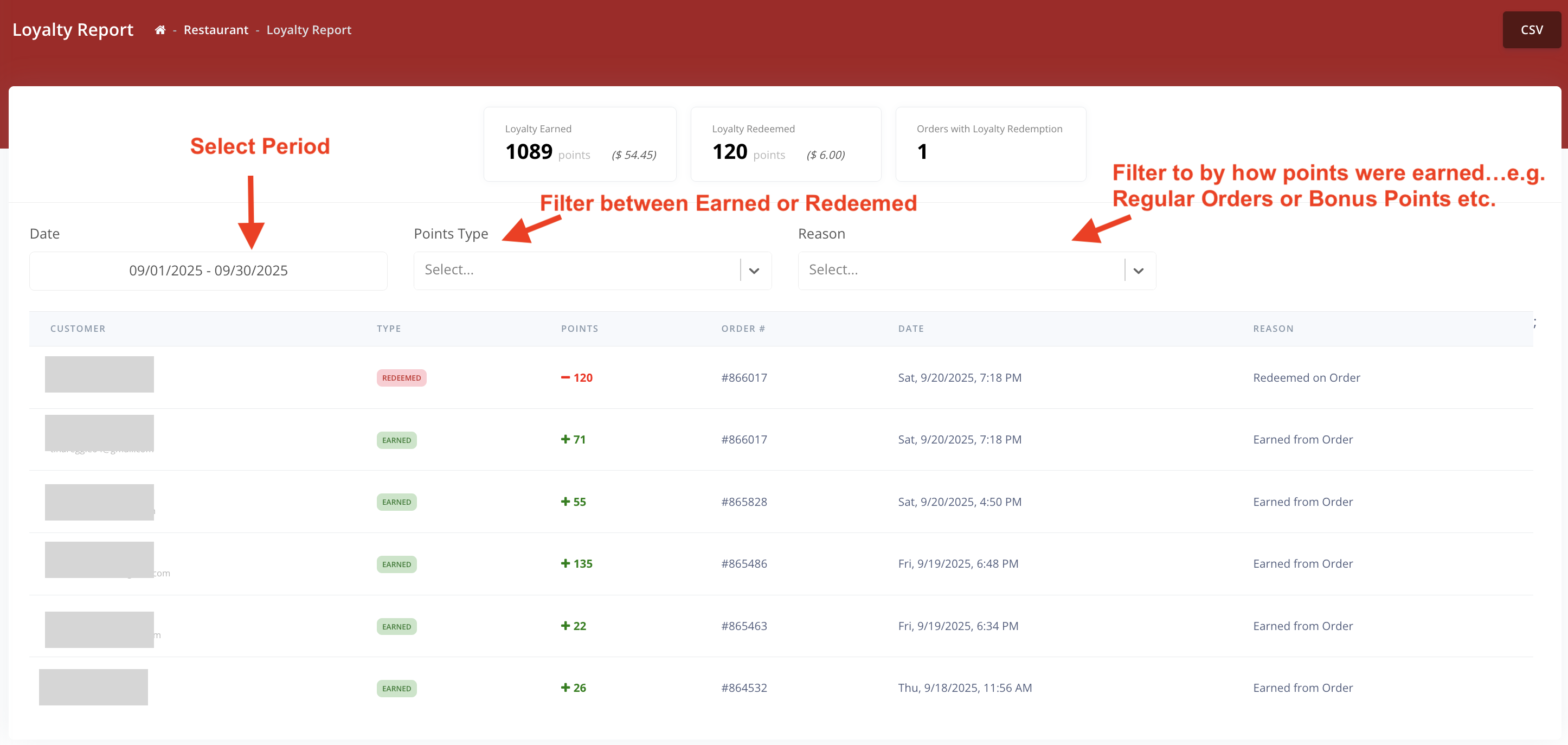
Task: Click the POINTS column header
Action: point(579,329)
